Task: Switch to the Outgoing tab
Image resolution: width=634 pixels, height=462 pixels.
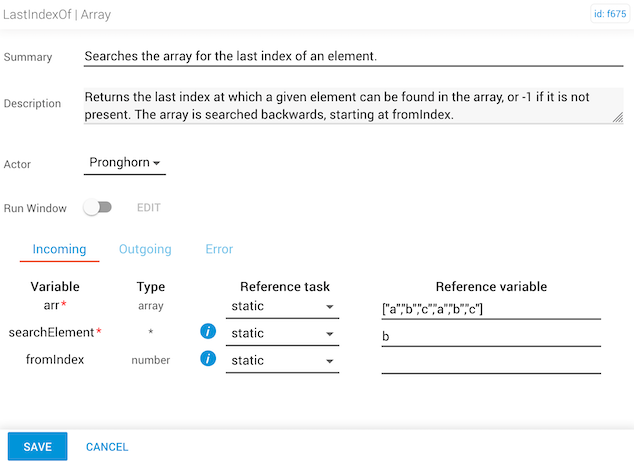Action: (145, 249)
